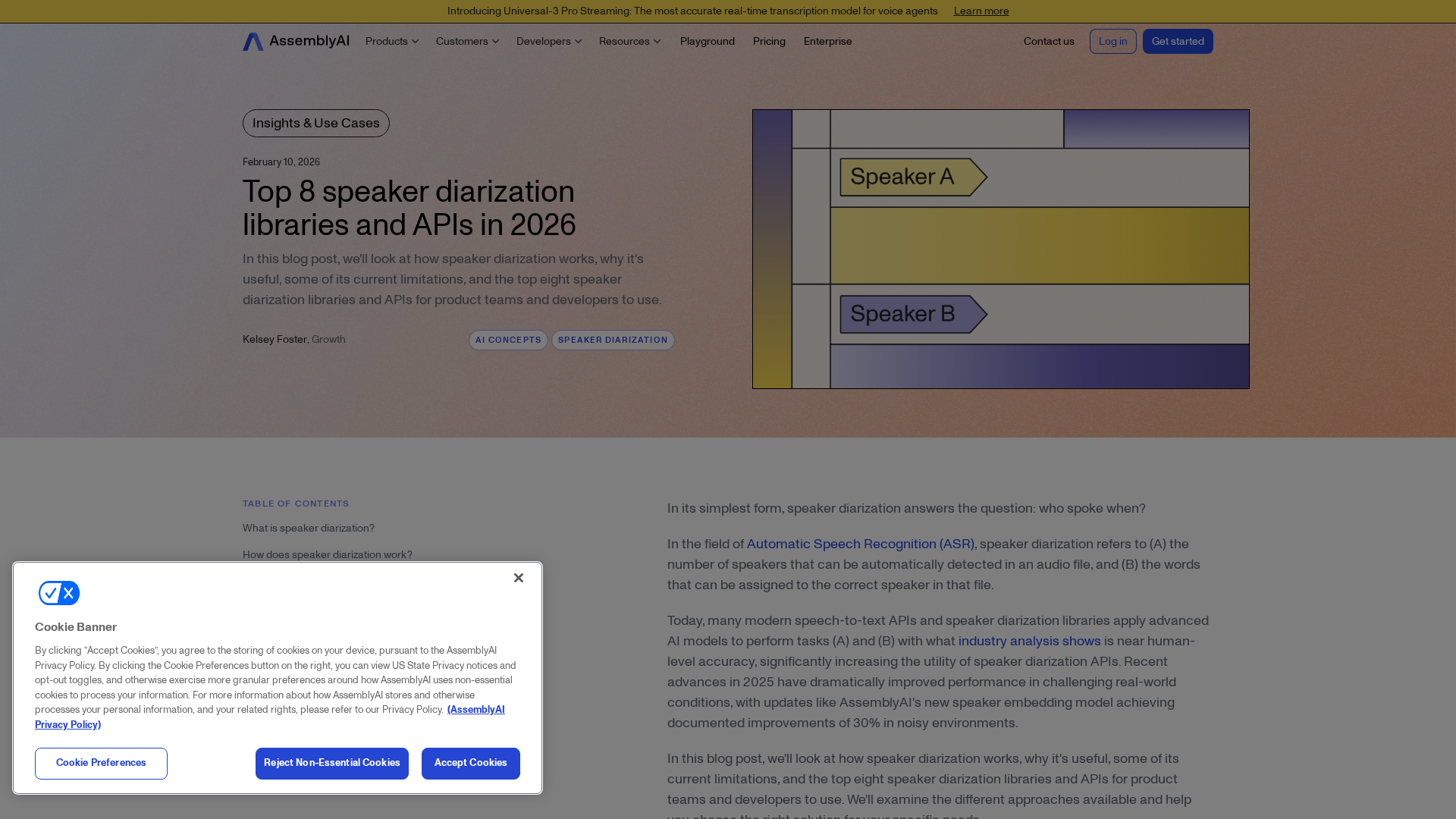This screenshot has width=1456, height=819.
Task: Open the Pricing page
Action: point(769,42)
